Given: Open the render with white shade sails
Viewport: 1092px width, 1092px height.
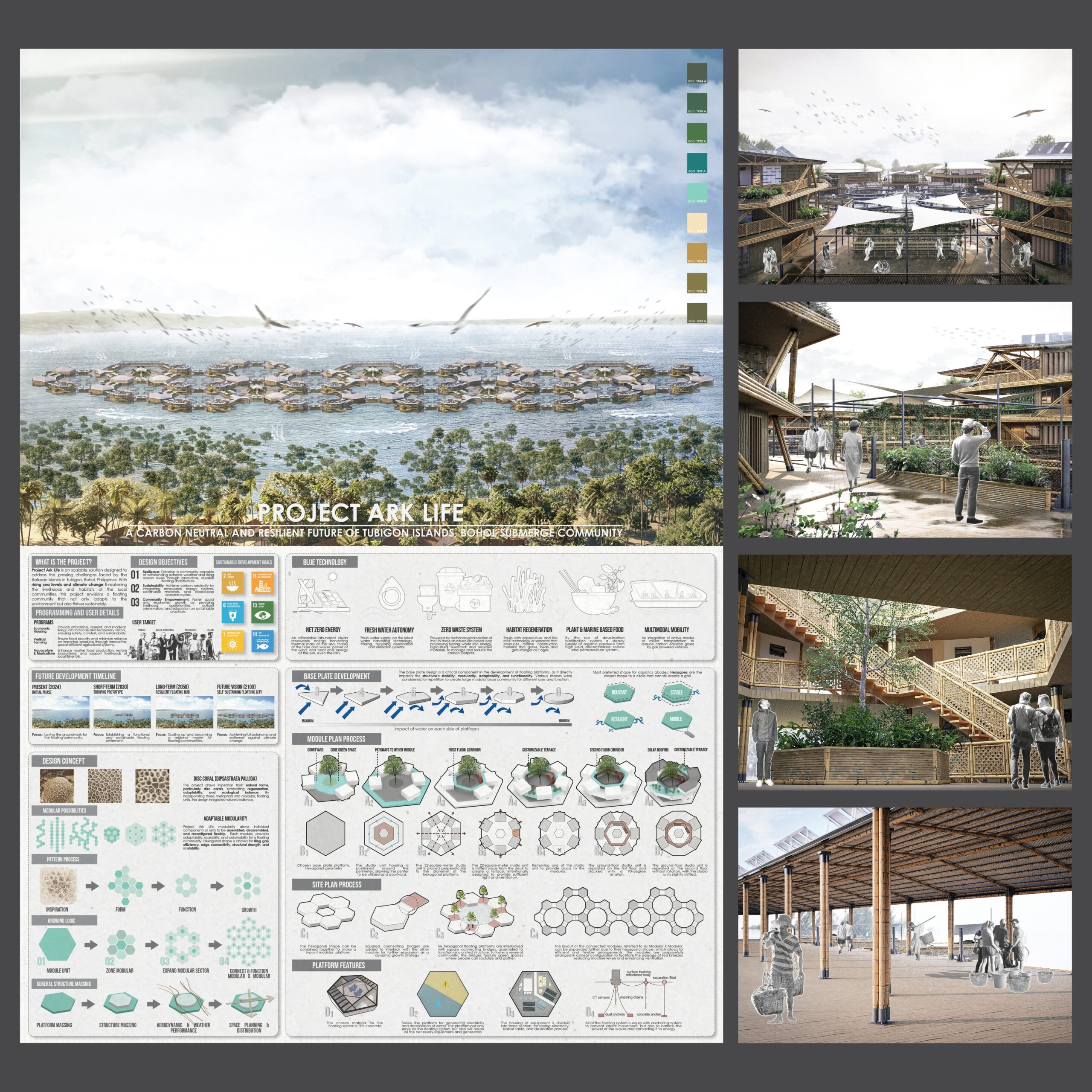Looking at the screenshot, I should click(905, 167).
